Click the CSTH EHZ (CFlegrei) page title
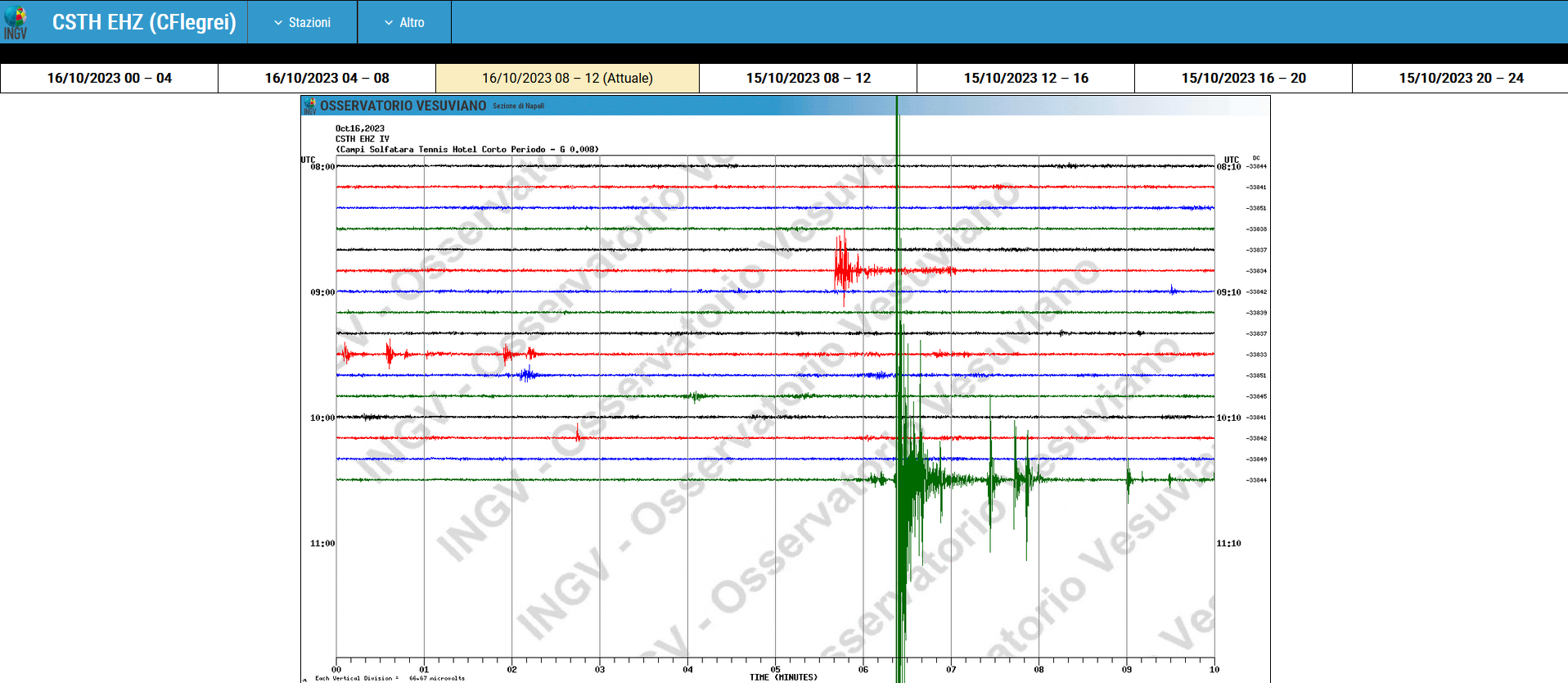 pos(144,22)
